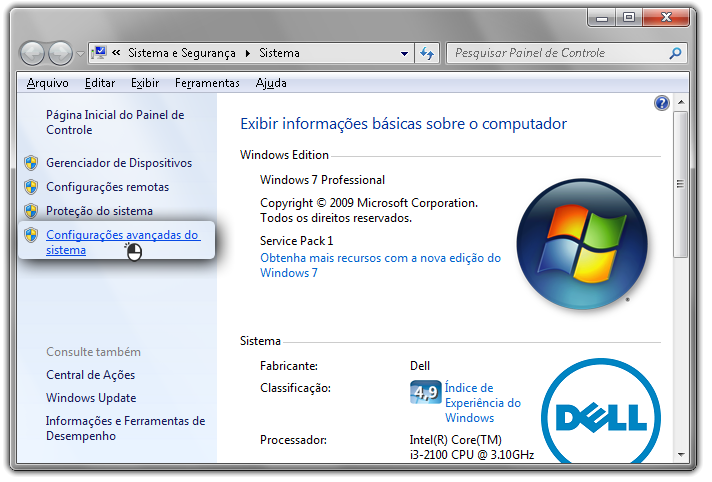This screenshot has height=482, width=712.
Task: Click shield icon beside Configurações avançadas do sistema
Action: 31,235
